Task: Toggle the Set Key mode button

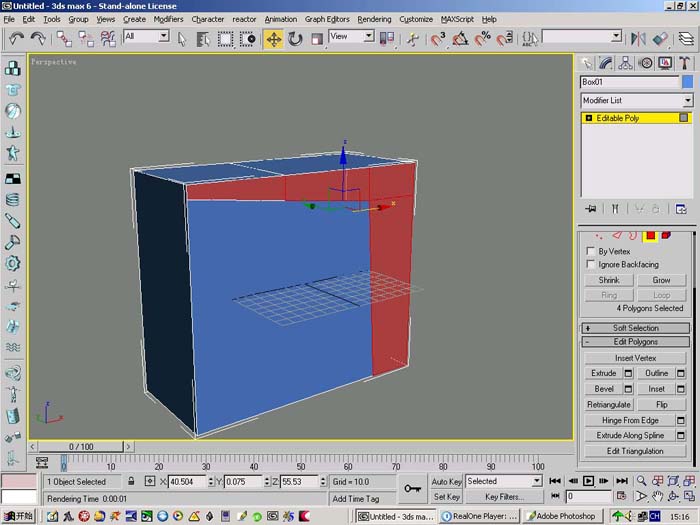Action: [446, 496]
